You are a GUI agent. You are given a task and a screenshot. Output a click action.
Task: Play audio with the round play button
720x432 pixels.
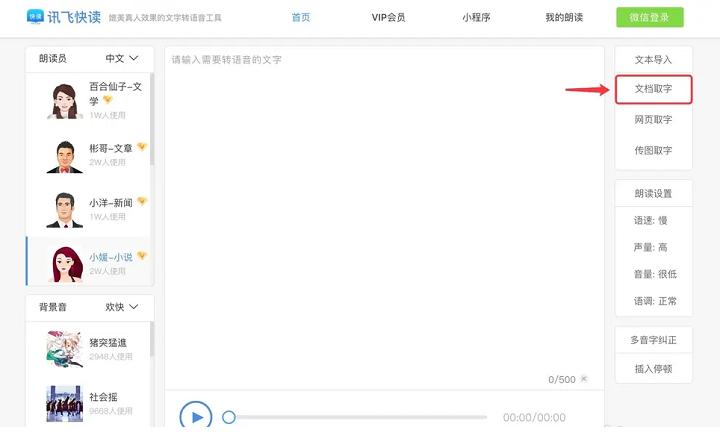[x=196, y=417]
